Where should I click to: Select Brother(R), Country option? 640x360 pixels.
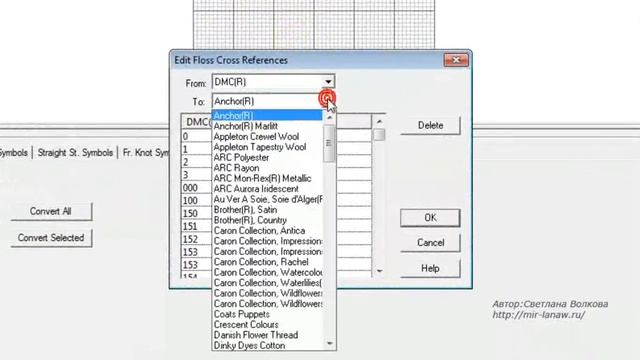click(x=267, y=220)
